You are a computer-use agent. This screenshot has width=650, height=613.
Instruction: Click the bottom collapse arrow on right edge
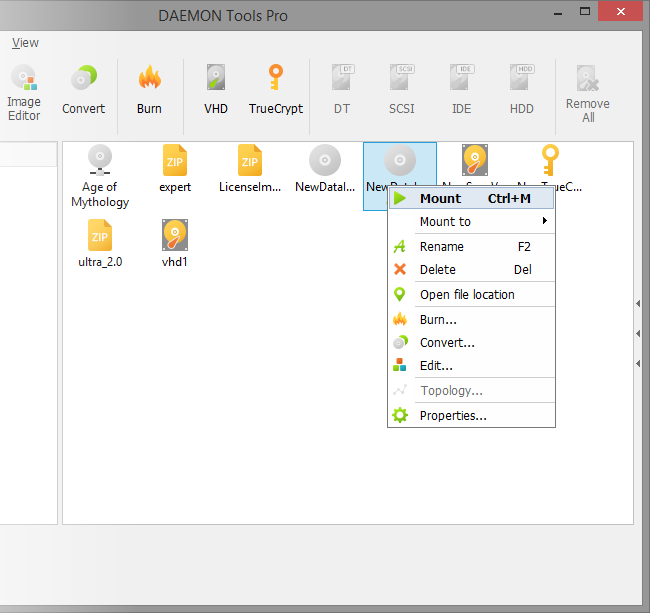point(638,363)
